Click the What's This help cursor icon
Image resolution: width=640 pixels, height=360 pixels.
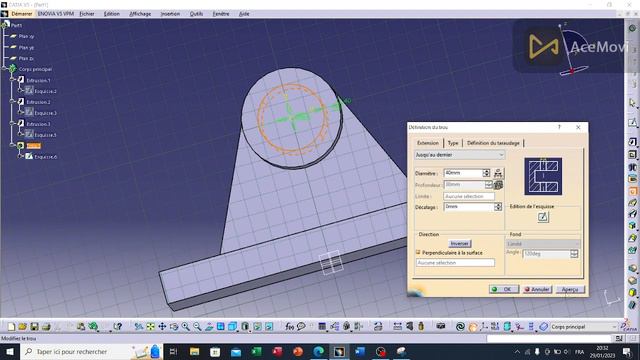pos(118,327)
